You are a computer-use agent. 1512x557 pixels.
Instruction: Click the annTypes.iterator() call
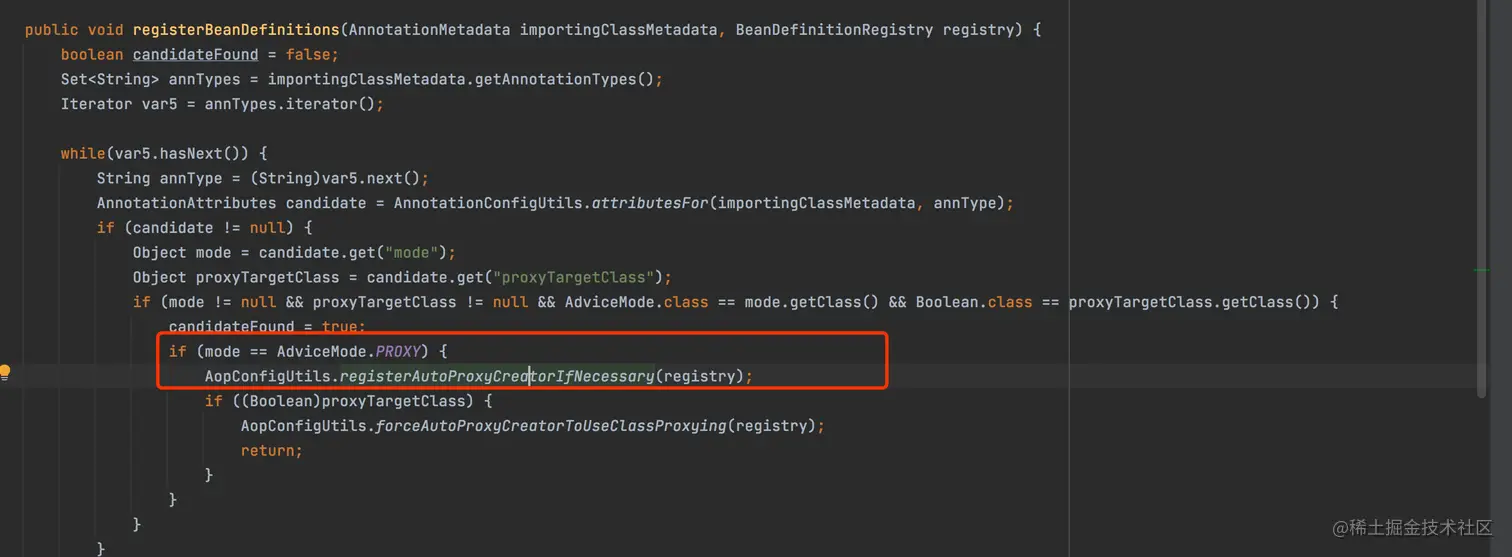(291, 104)
